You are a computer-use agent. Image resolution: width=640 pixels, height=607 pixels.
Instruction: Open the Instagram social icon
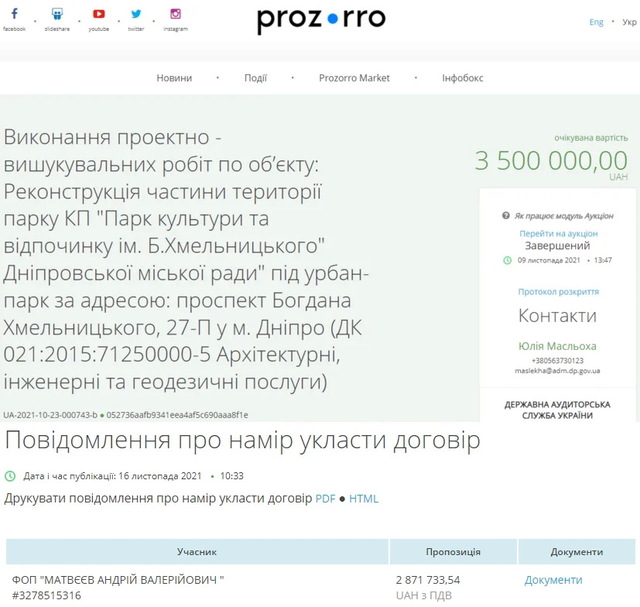pos(176,14)
